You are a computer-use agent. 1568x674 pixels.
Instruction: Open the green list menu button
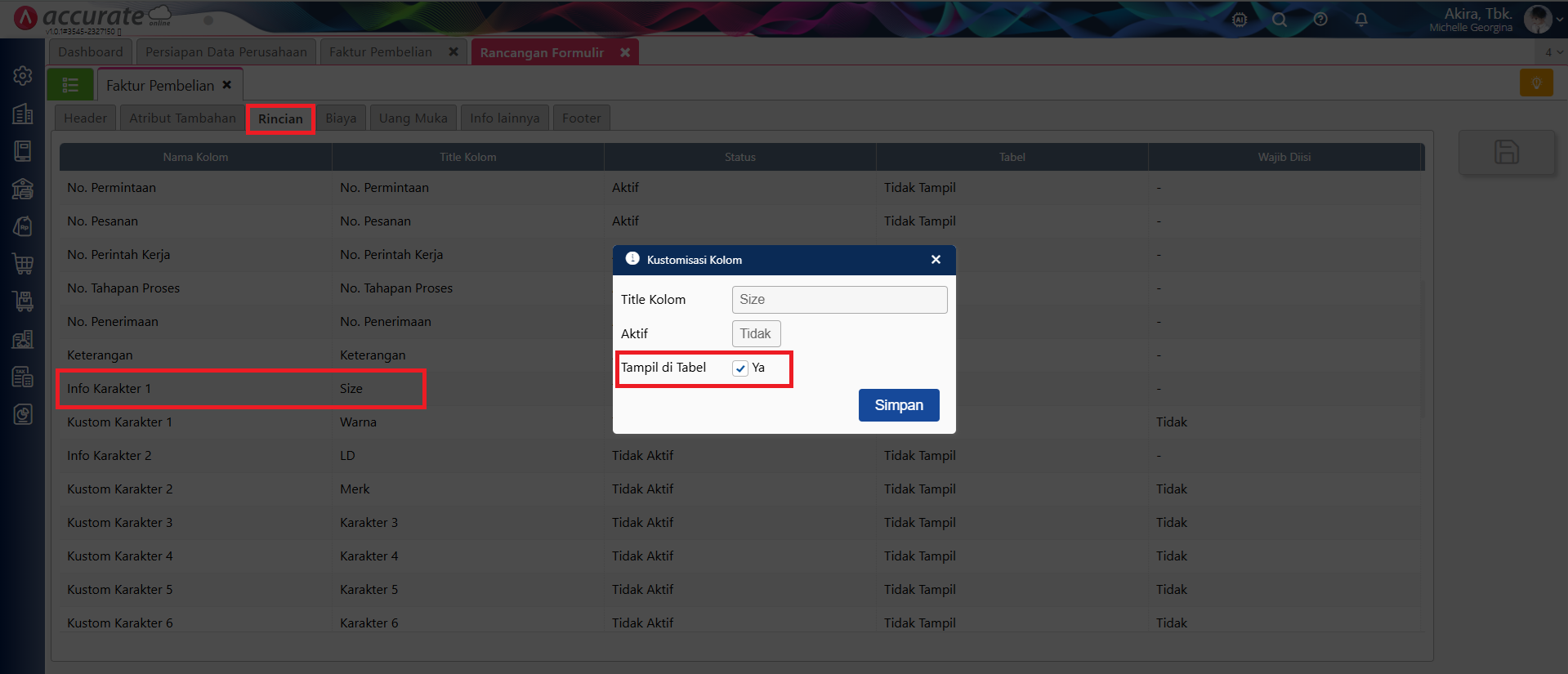tap(70, 85)
